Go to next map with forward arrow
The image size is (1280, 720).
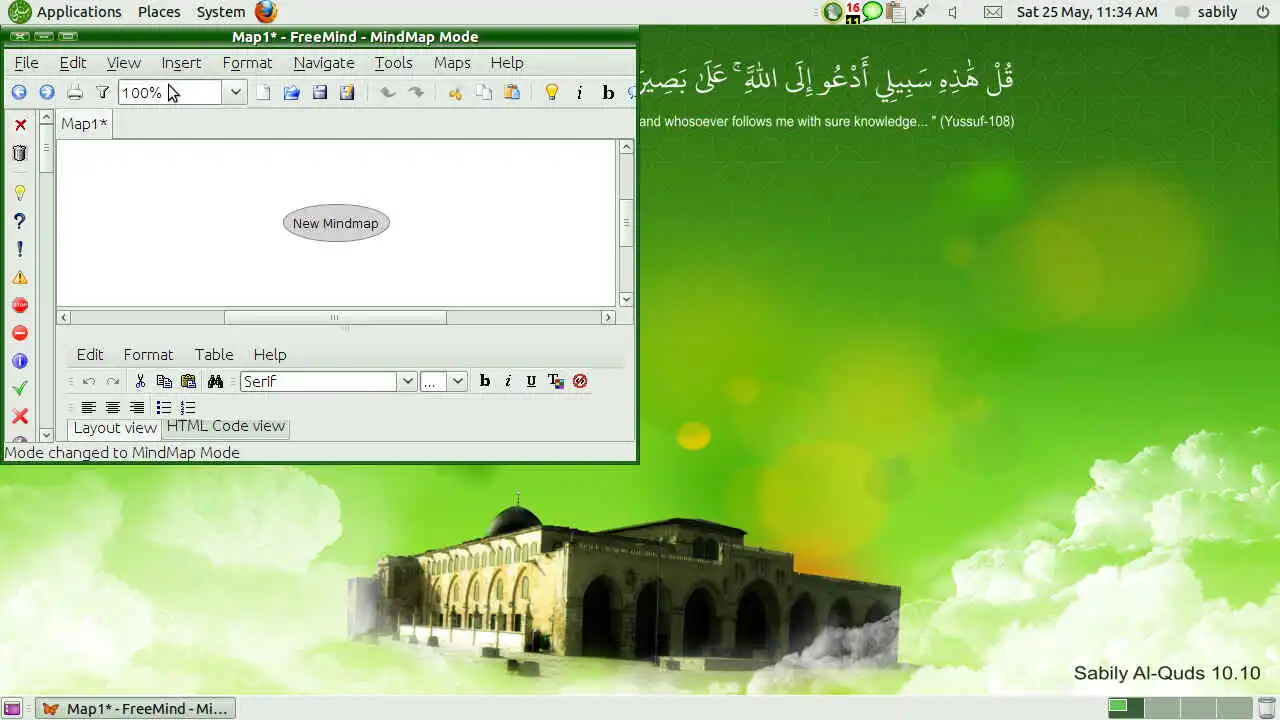[46, 92]
